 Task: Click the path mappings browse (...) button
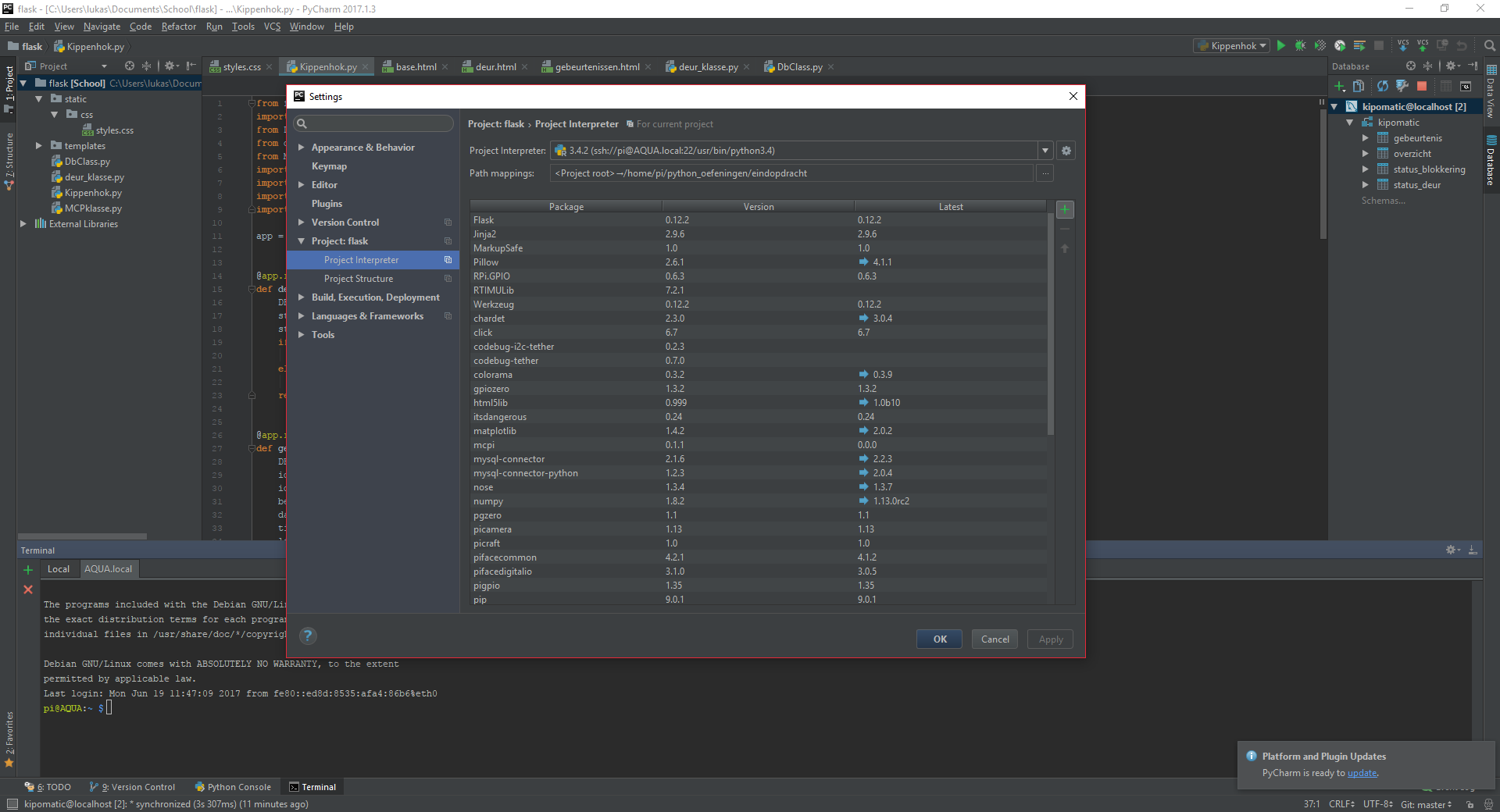(x=1045, y=173)
